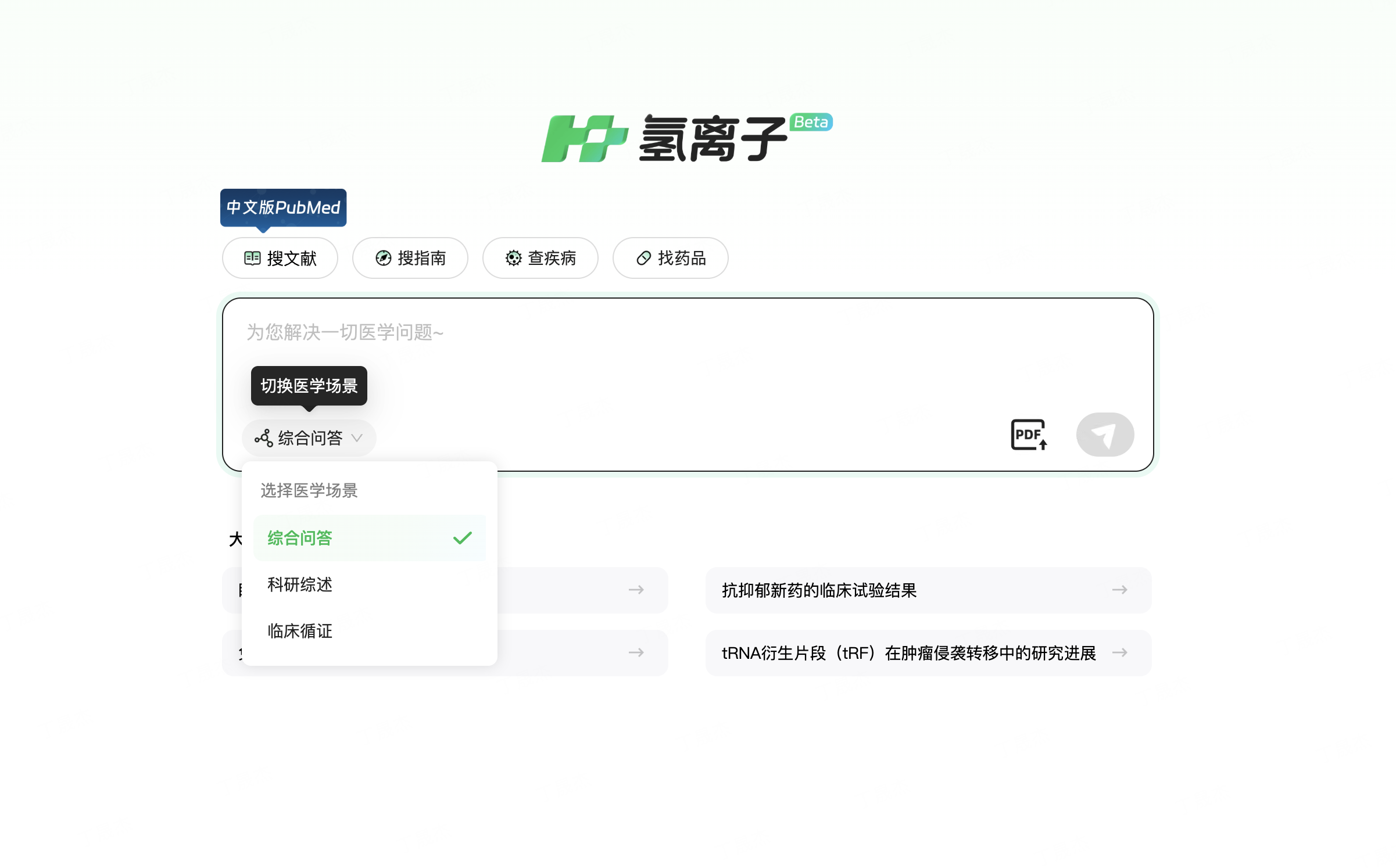Click the 综合问答 scene icon beside dropdown
The width and height of the screenshot is (1396, 868).
[x=263, y=437]
